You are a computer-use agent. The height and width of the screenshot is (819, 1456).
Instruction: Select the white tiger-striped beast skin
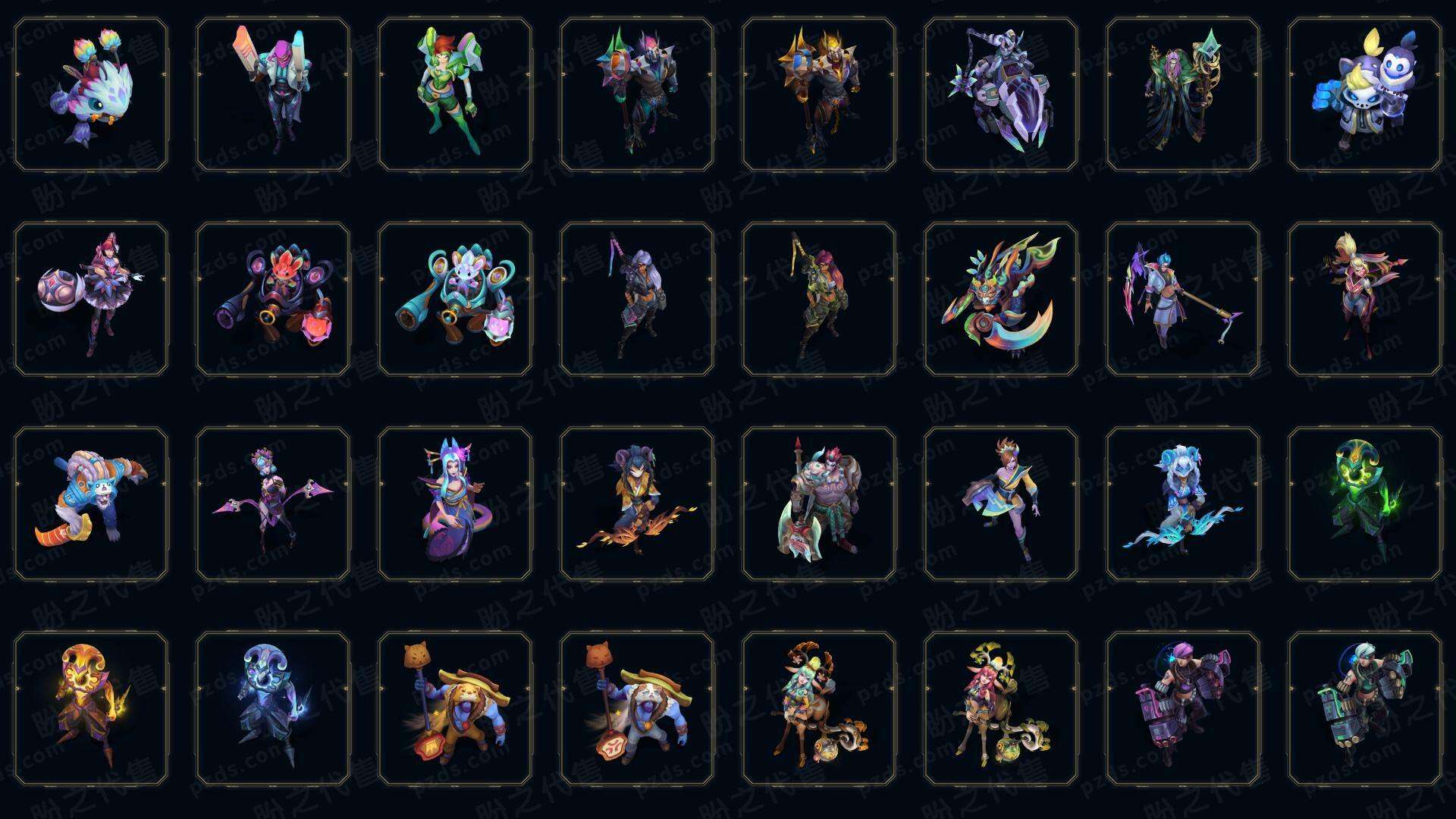tap(91, 504)
